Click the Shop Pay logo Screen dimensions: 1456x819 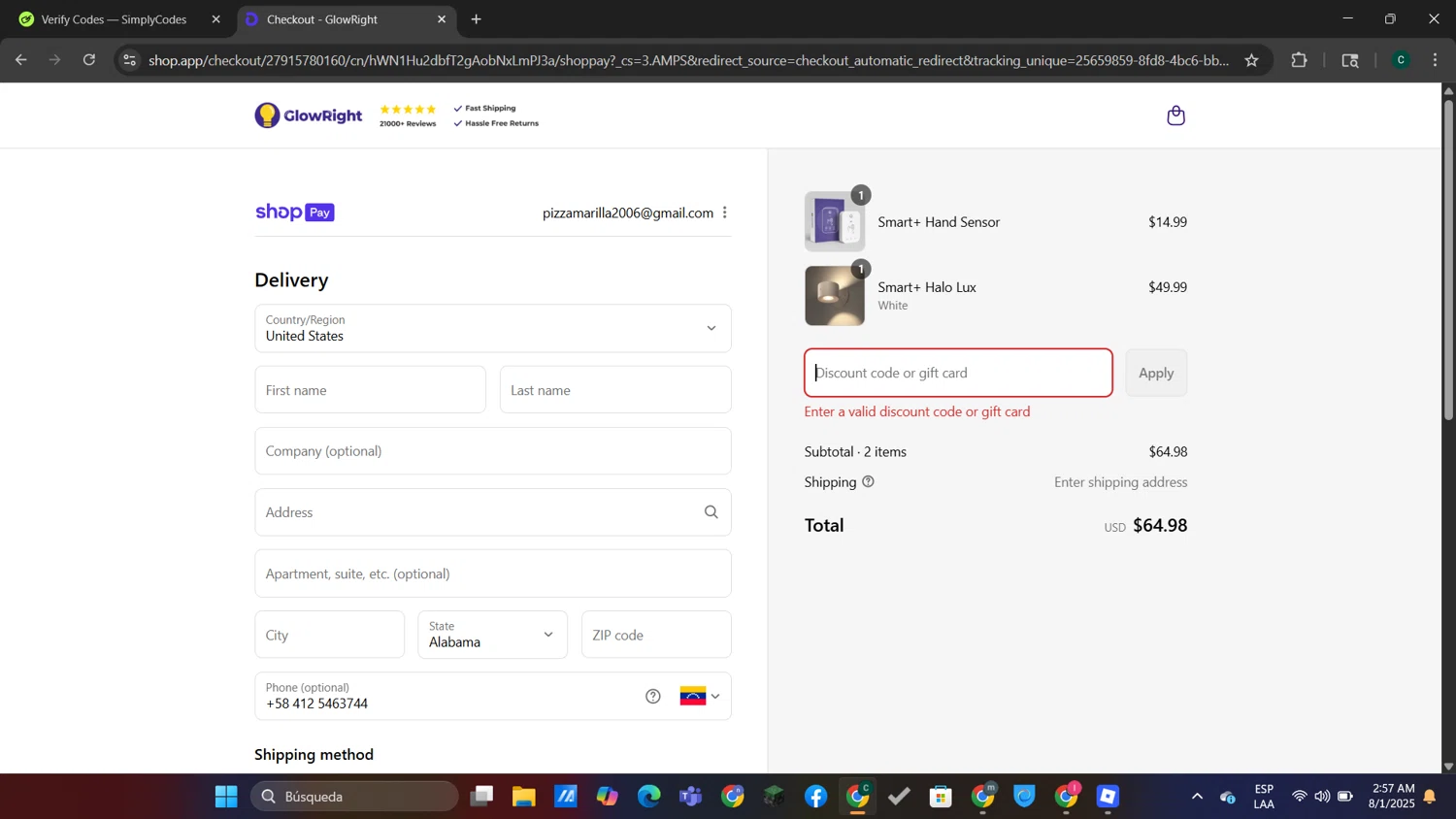pos(295,212)
